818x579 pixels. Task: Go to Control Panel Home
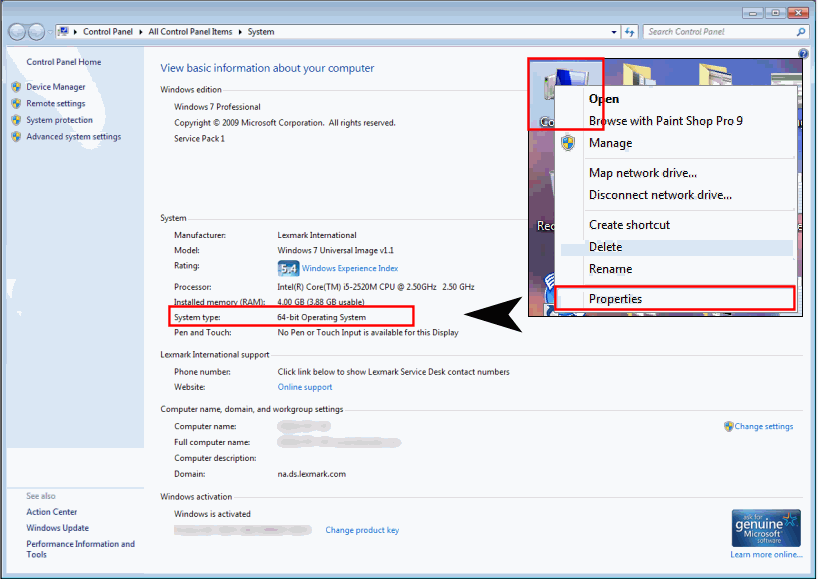[x=64, y=62]
